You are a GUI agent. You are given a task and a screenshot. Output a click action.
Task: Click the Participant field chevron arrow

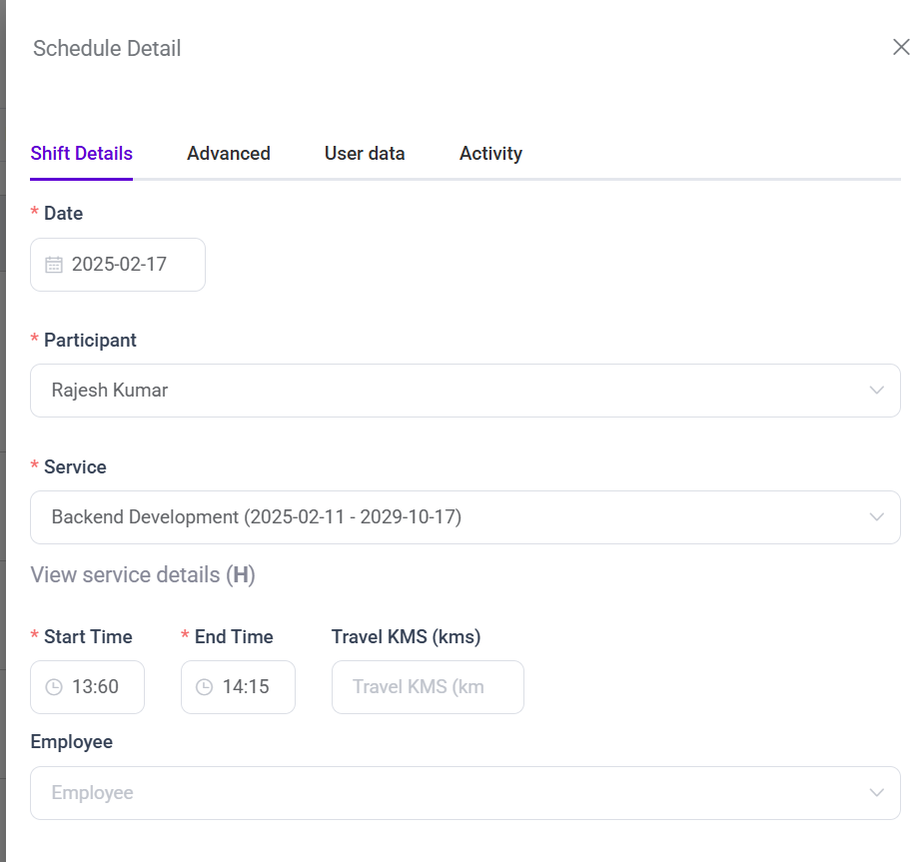point(877,390)
